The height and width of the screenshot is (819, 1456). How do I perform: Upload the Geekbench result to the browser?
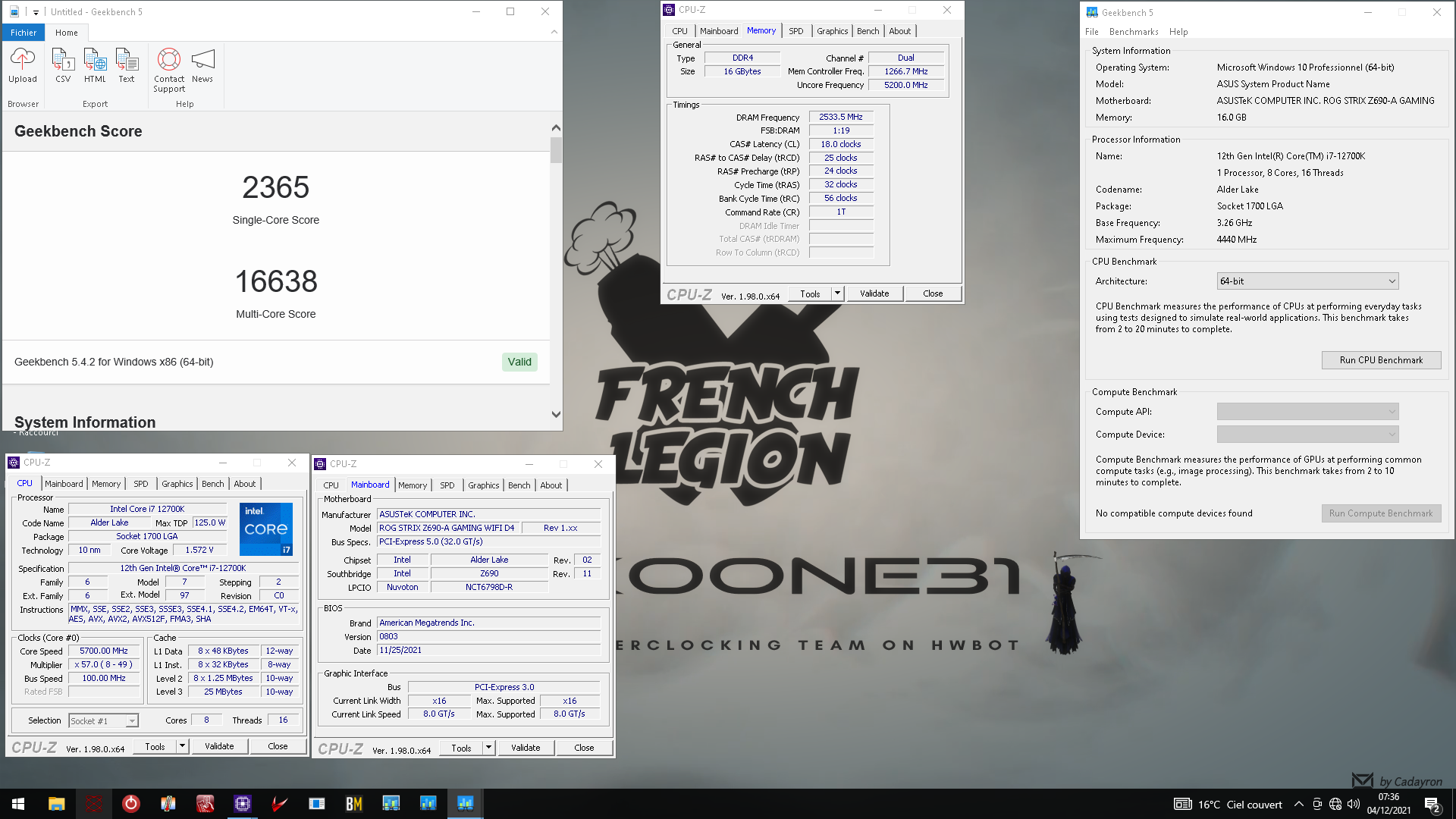(23, 66)
